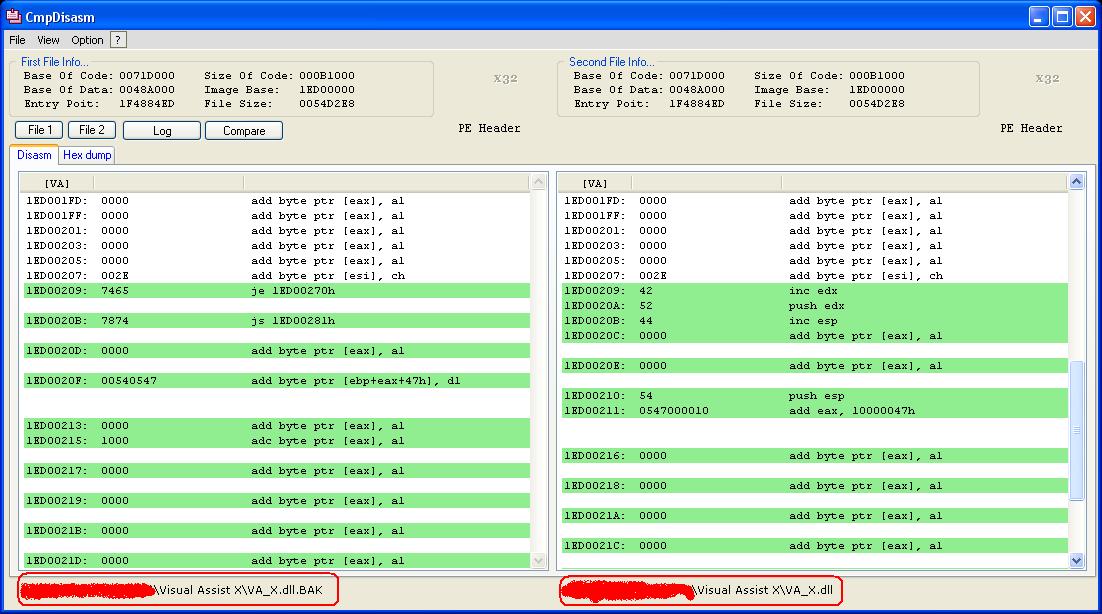Click the File 2 button
The image size is (1102, 614).
[91, 130]
